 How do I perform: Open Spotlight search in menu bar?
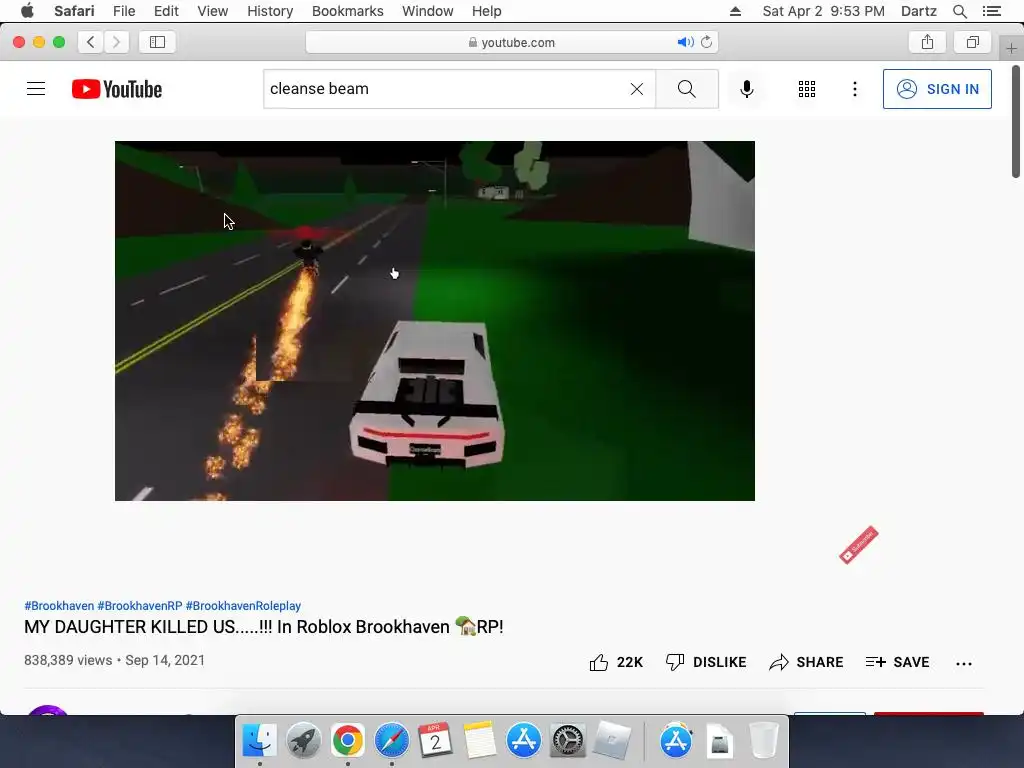(959, 11)
